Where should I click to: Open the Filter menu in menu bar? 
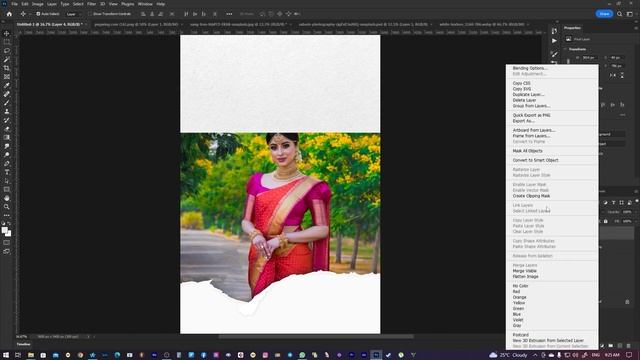pyautogui.click(x=91, y=4)
